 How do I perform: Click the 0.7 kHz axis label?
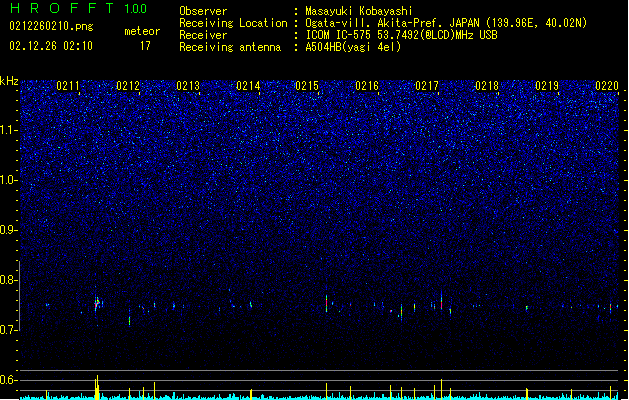pos(8,330)
